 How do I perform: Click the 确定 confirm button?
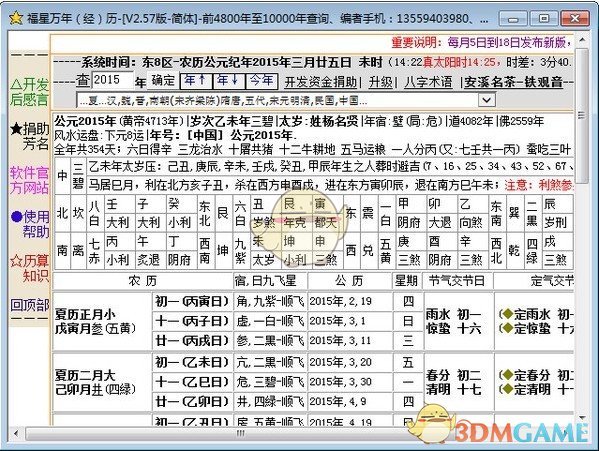tap(163, 81)
